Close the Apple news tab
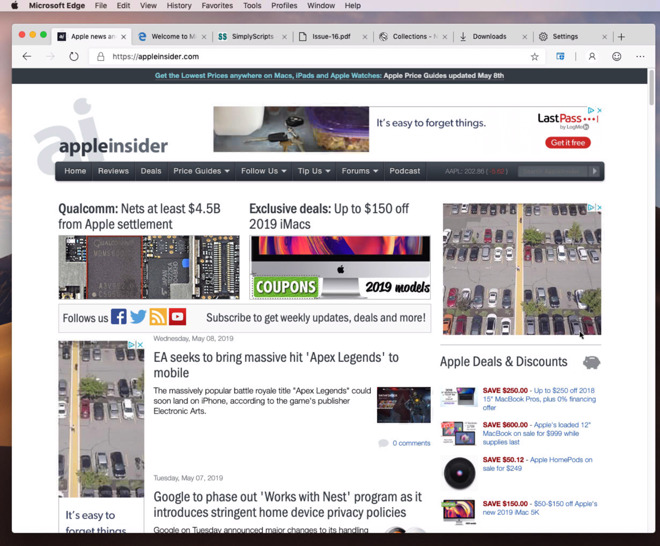 point(123,37)
